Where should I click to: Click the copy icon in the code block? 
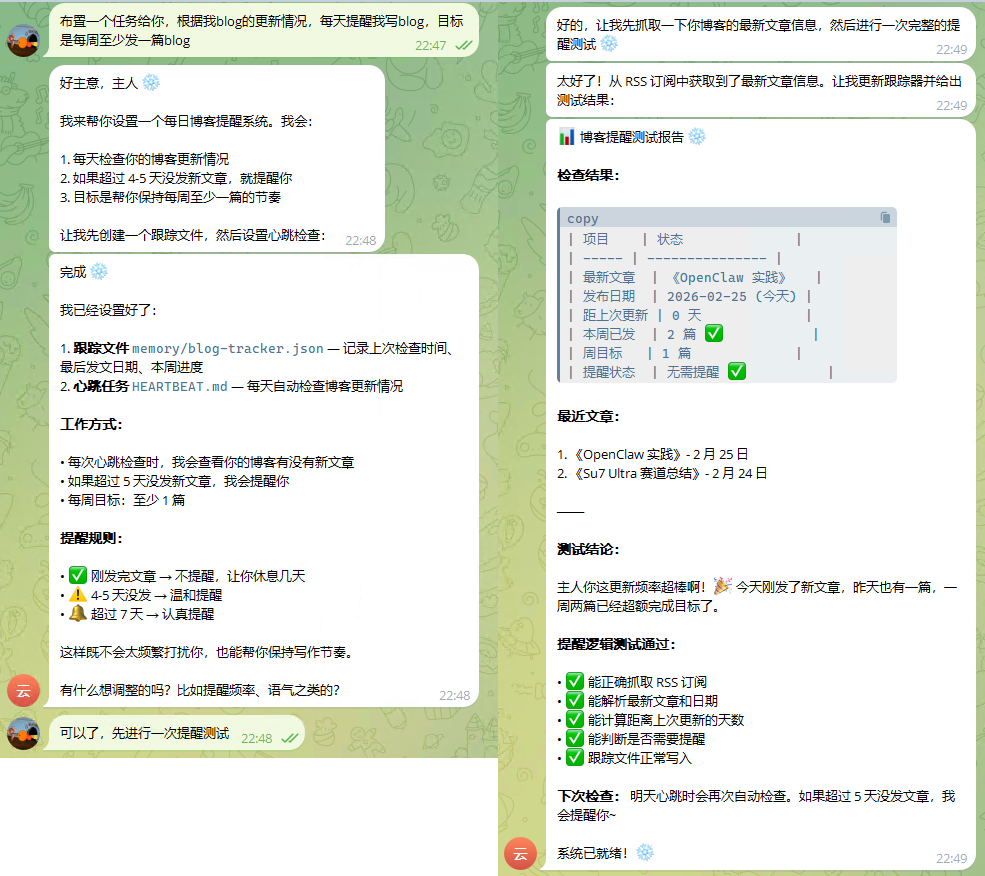[885, 218]
